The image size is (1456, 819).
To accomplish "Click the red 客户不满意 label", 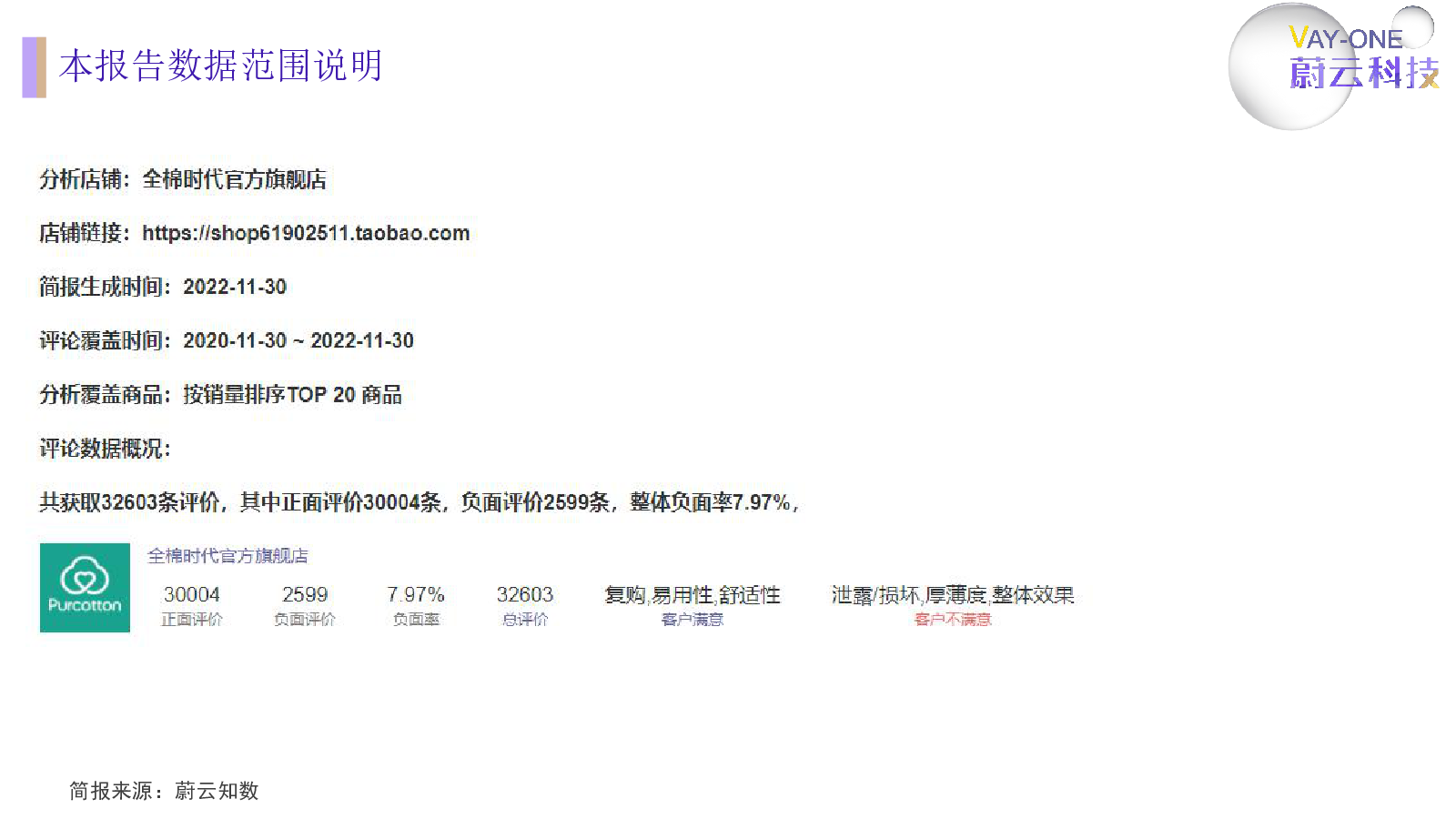I will 952,620.
